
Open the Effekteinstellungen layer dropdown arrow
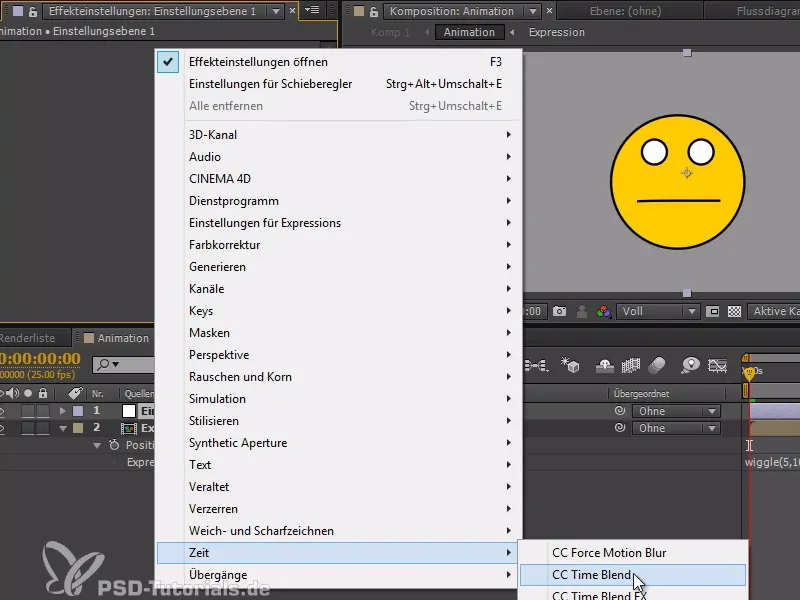click(276, 11)
